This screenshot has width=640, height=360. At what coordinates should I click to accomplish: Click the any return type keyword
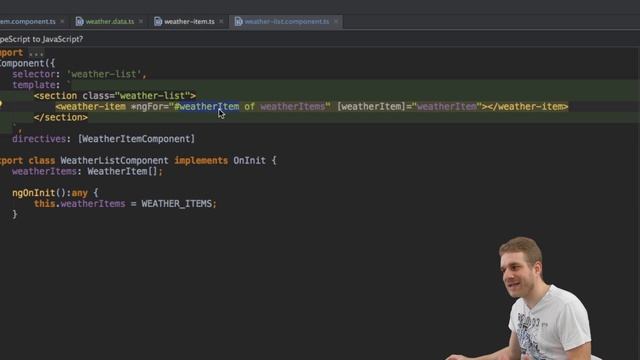(79, 193)
